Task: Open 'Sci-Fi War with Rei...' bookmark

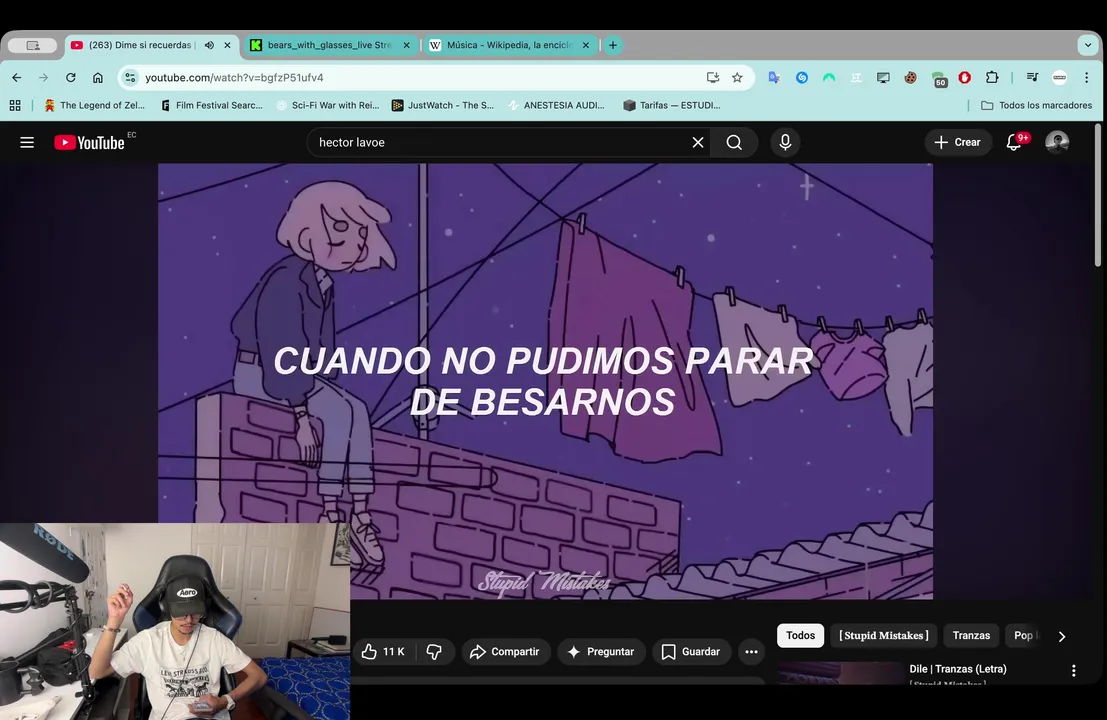Action: pyautogui.click(x=328, y=105)
